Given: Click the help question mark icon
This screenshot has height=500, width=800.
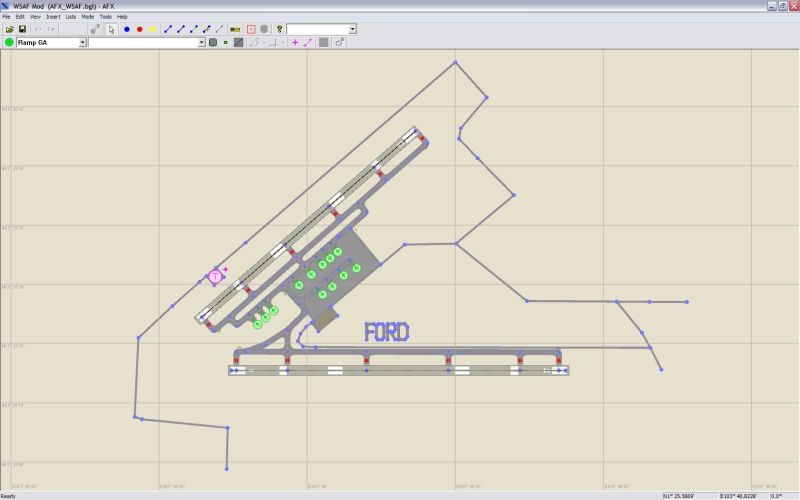Looking at the screenshot, I should [x=280, y=29].
